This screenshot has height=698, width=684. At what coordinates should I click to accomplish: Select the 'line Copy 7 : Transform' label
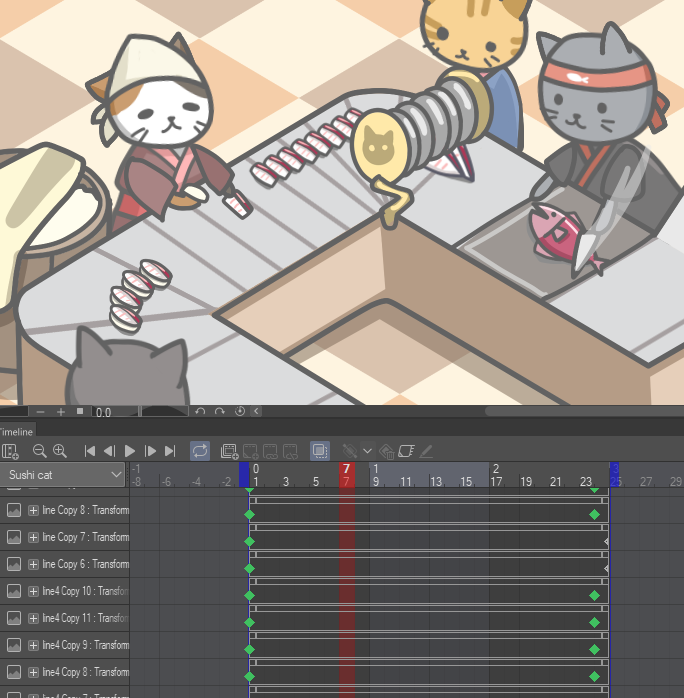coord(85,537)
